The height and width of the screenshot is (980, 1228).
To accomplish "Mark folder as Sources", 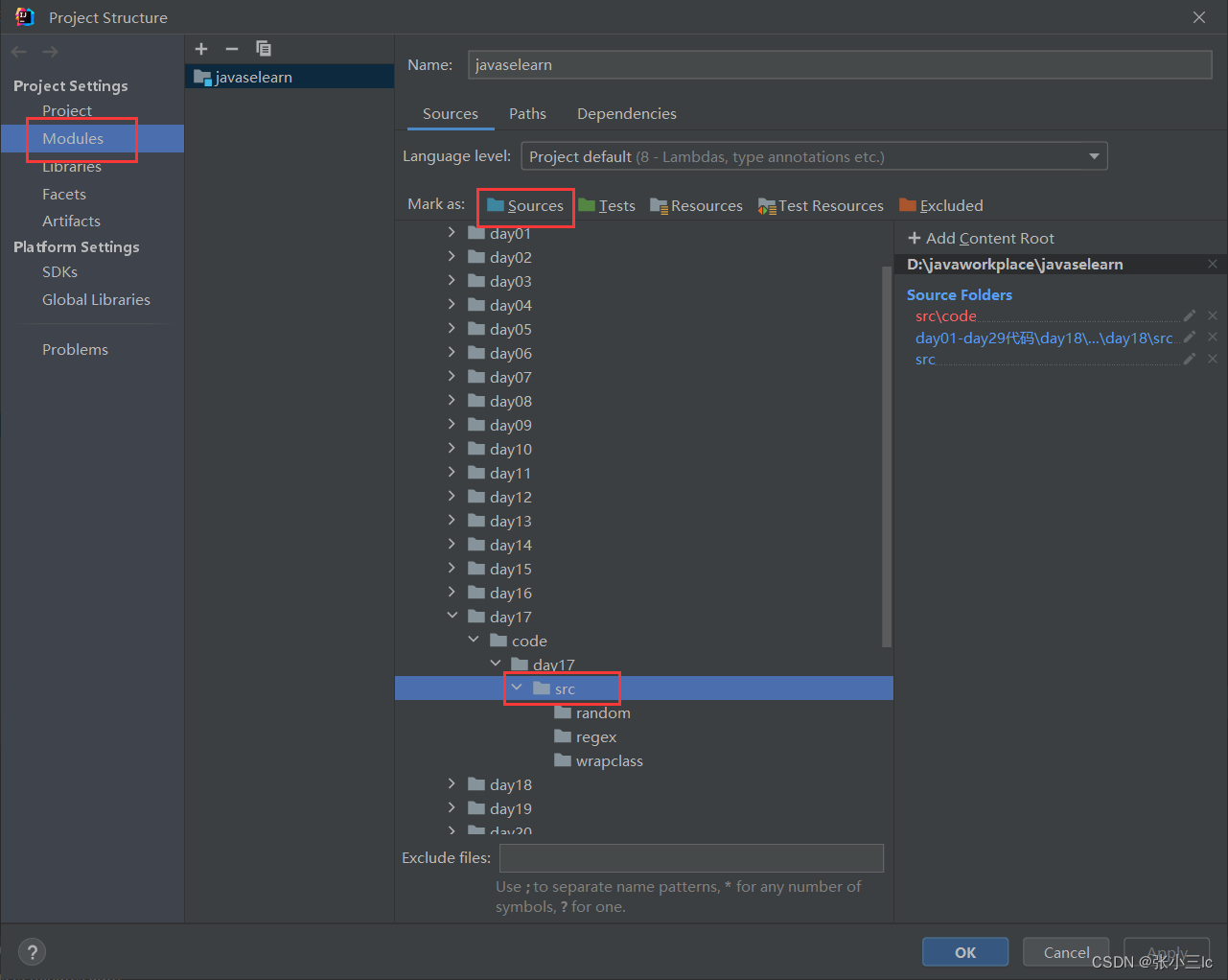I will [x=525, y=205].
